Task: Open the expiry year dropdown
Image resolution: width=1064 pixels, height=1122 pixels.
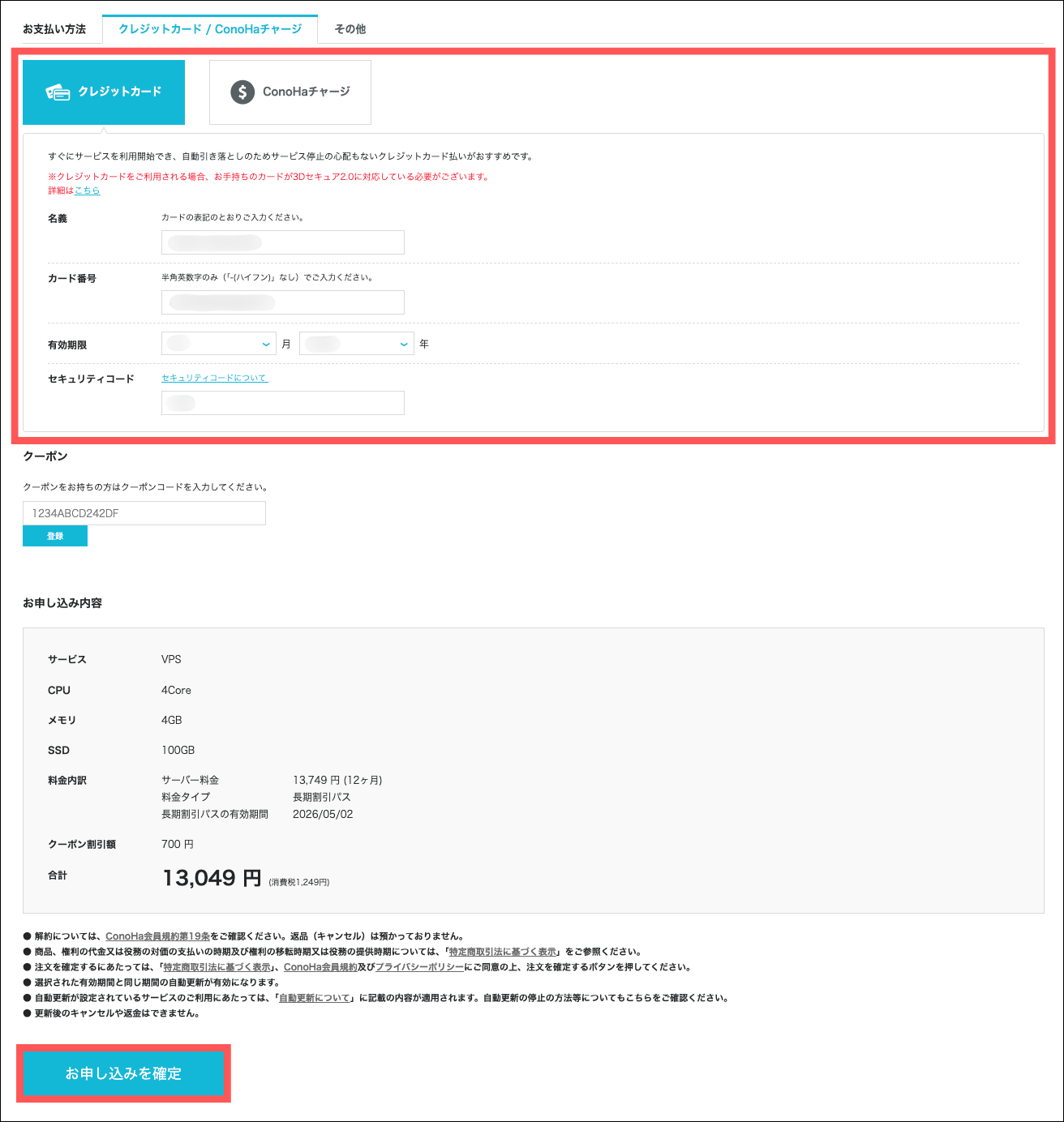Action: tap(357, 344)
